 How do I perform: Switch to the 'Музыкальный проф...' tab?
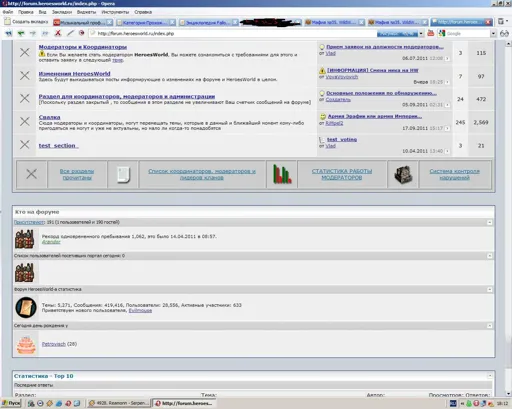(x=83, y=22)
